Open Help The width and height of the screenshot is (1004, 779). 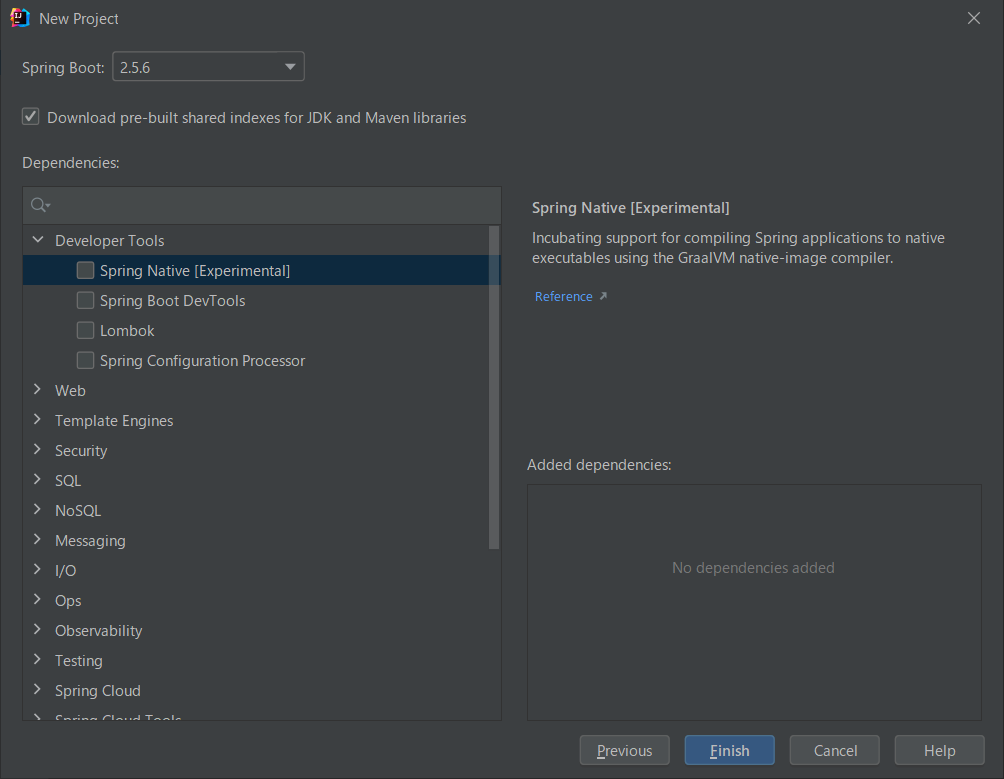(x=939, y=750)
